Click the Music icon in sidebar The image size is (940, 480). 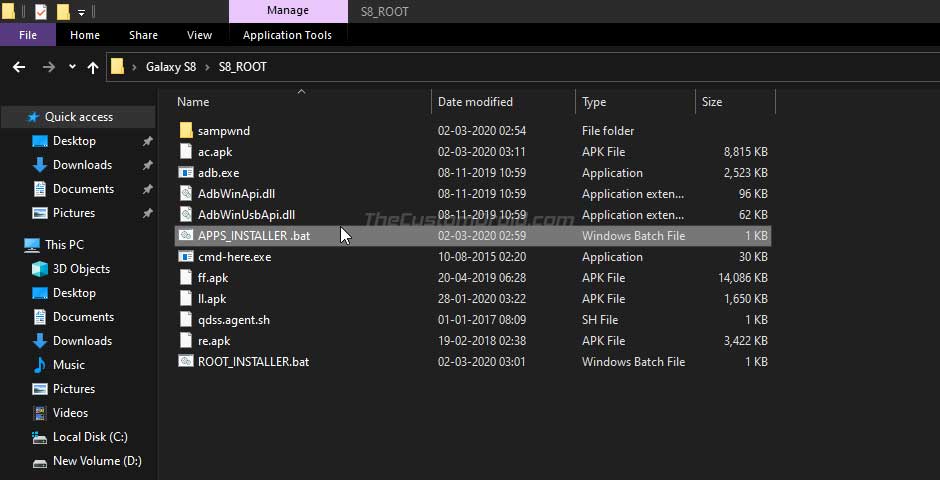(x=40, y=365)
